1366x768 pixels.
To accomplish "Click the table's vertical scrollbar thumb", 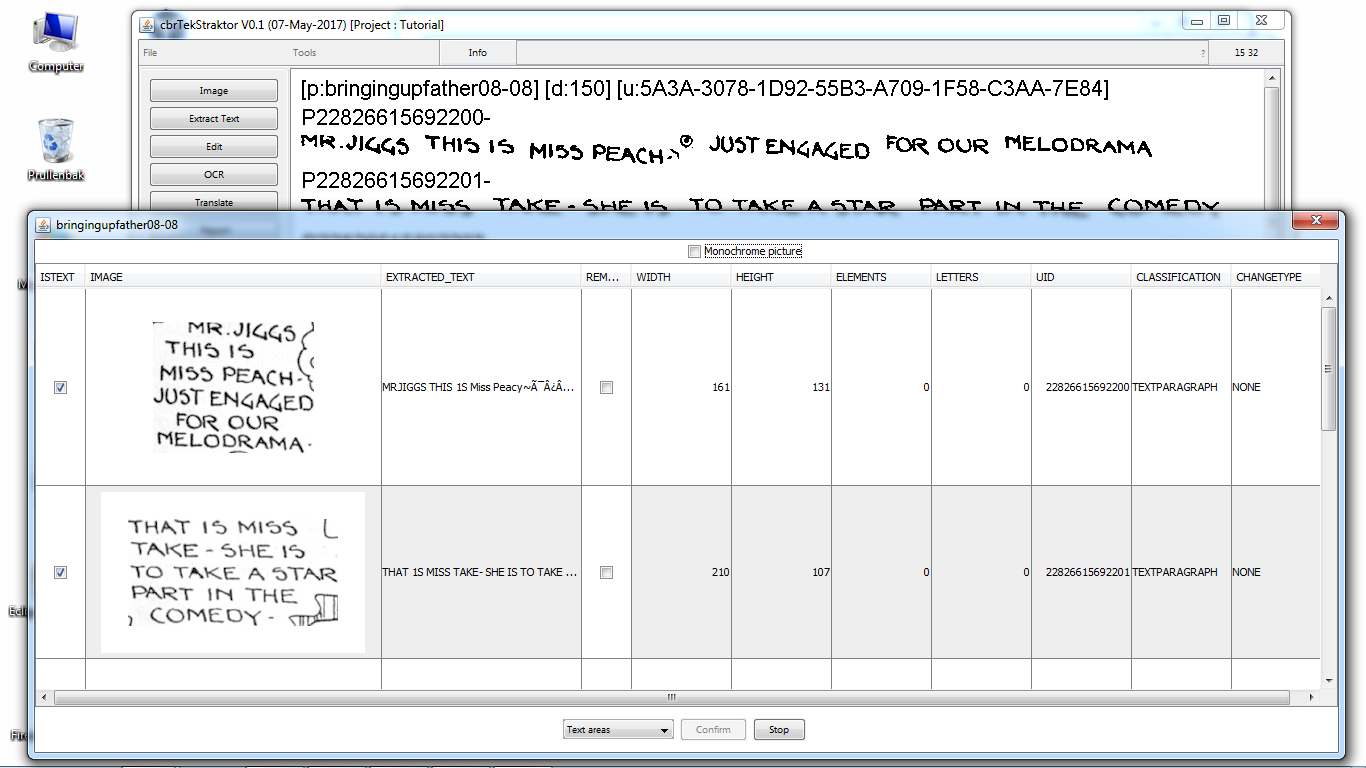I will [1328, 368].
